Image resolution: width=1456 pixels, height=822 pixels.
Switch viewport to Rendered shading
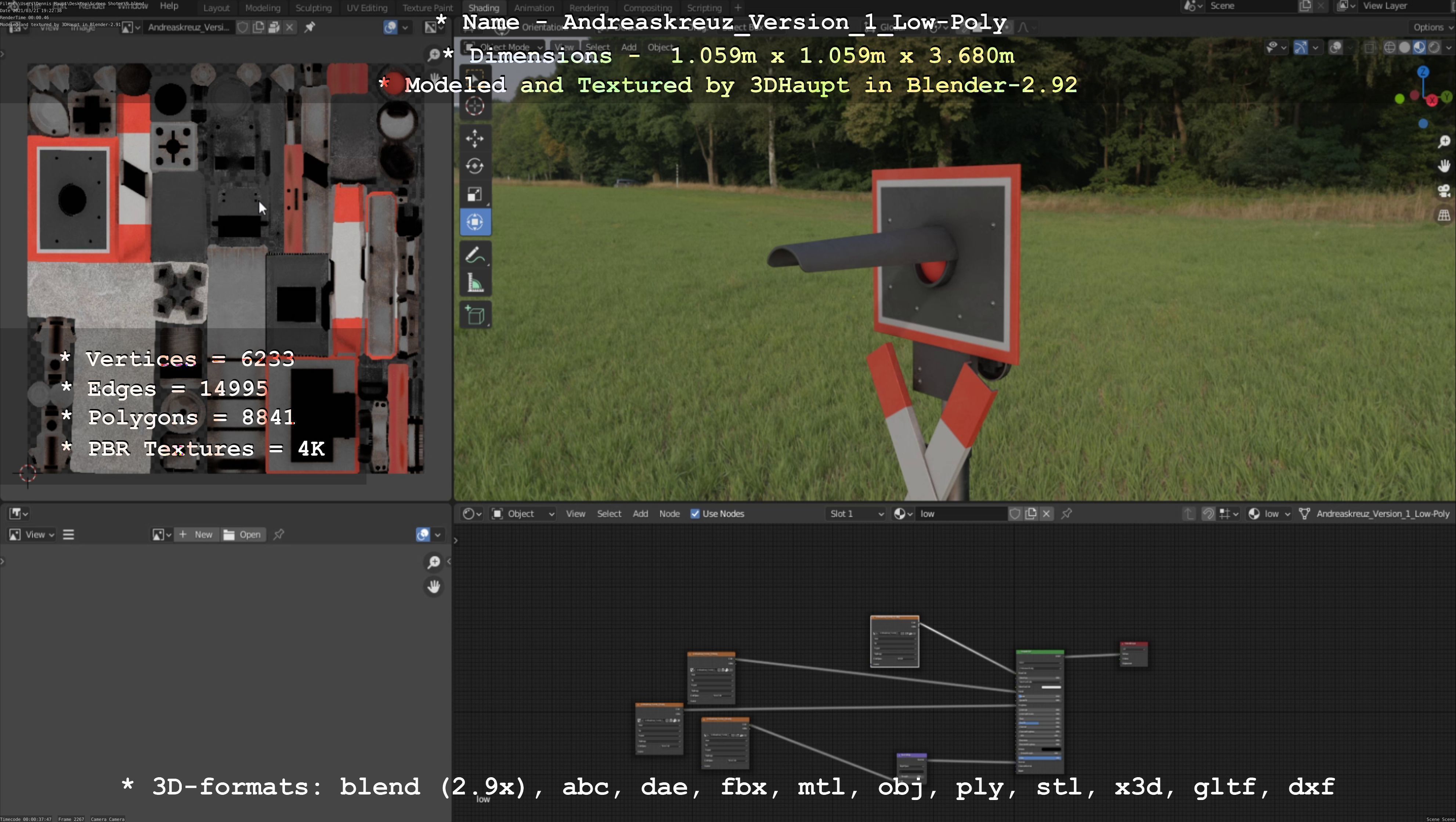[x=1434, y=47]
